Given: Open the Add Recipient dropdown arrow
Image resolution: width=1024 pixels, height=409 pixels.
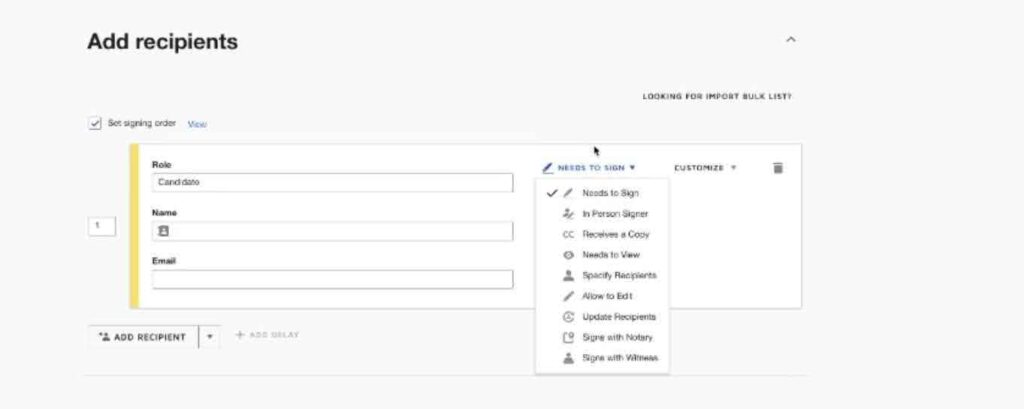Looking at the screenshot, I should pyautogui.click(x=210, y=337).
